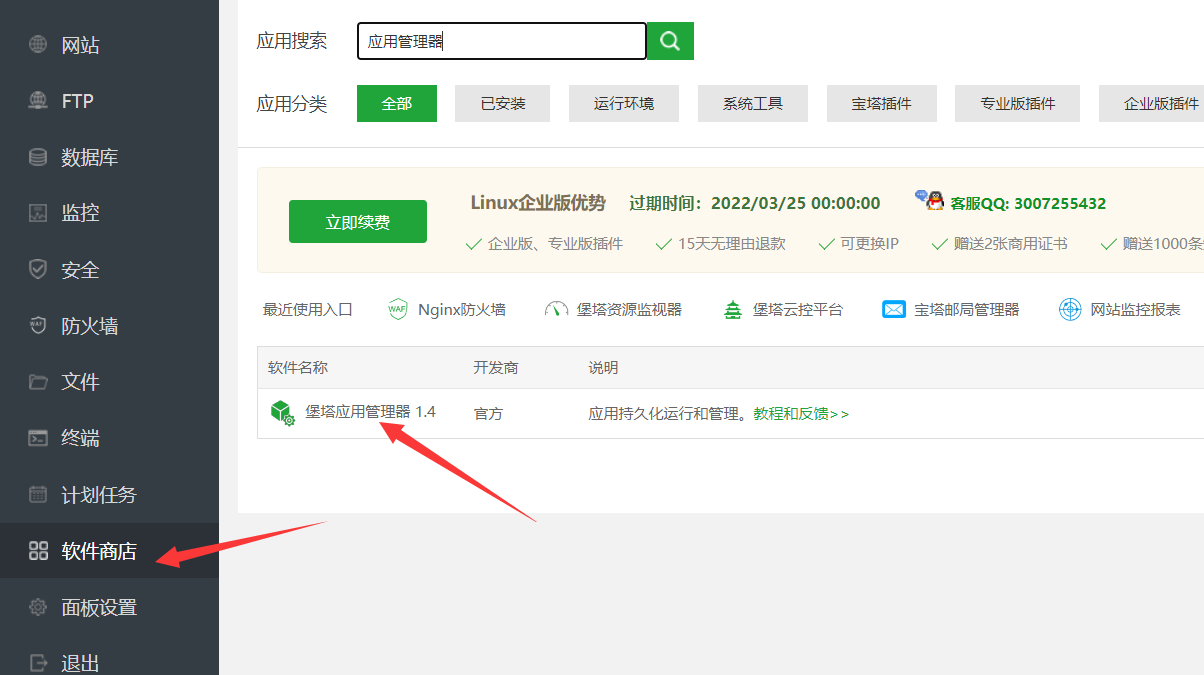
Task: Click the 可更换IP benefit text
Action: pyautogui.click(x=869, y=243)
